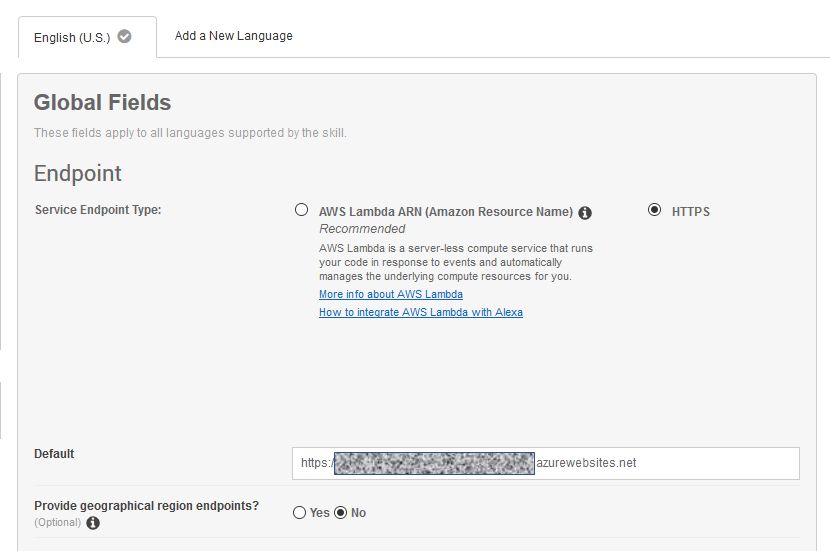Click the info icon next to Optional
This screenshot has height=551, width=830.
[93, 523]
